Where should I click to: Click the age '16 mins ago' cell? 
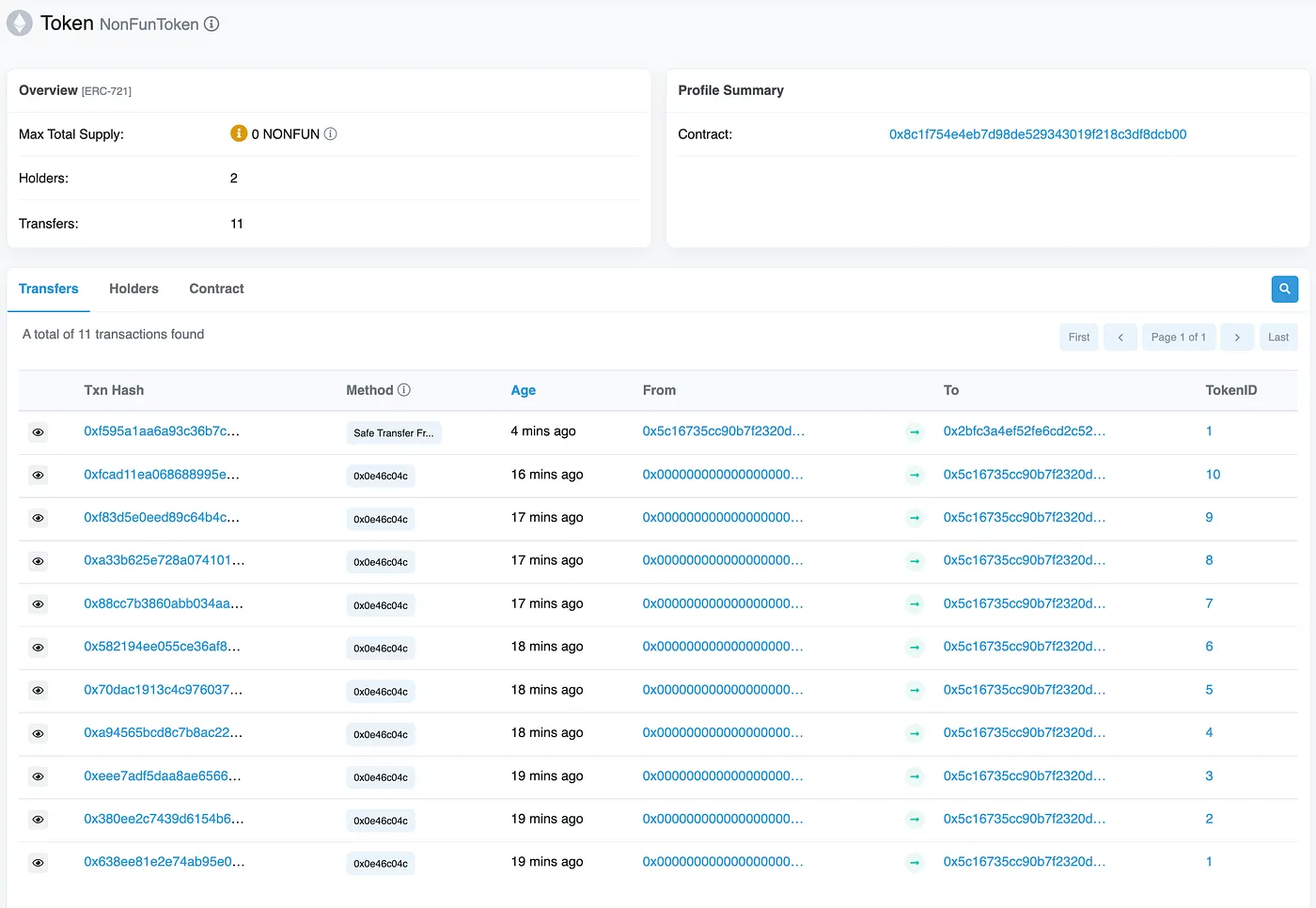point(547,475)
